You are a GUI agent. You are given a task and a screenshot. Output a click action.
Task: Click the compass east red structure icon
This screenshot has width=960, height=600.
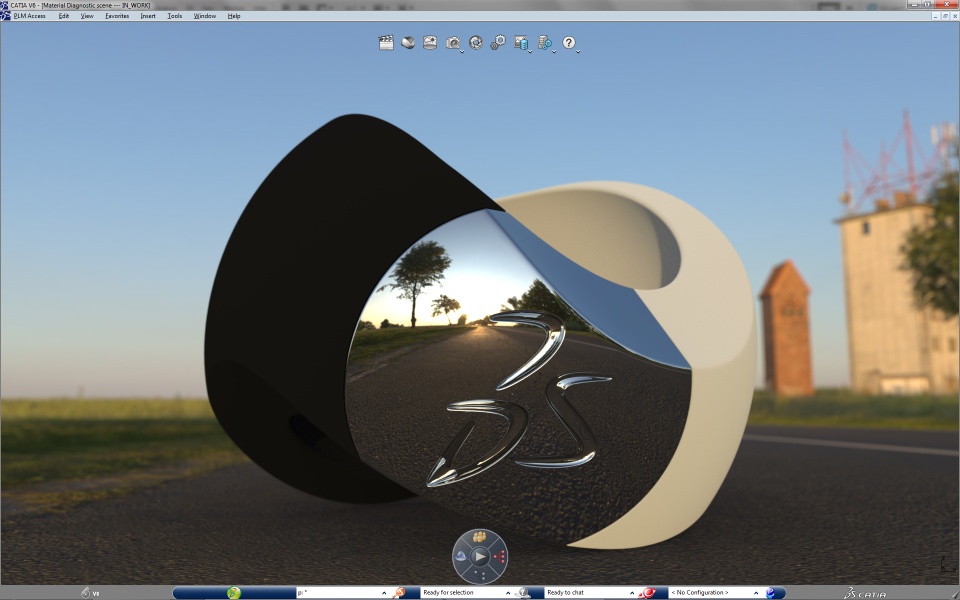(x=500, y=557)
